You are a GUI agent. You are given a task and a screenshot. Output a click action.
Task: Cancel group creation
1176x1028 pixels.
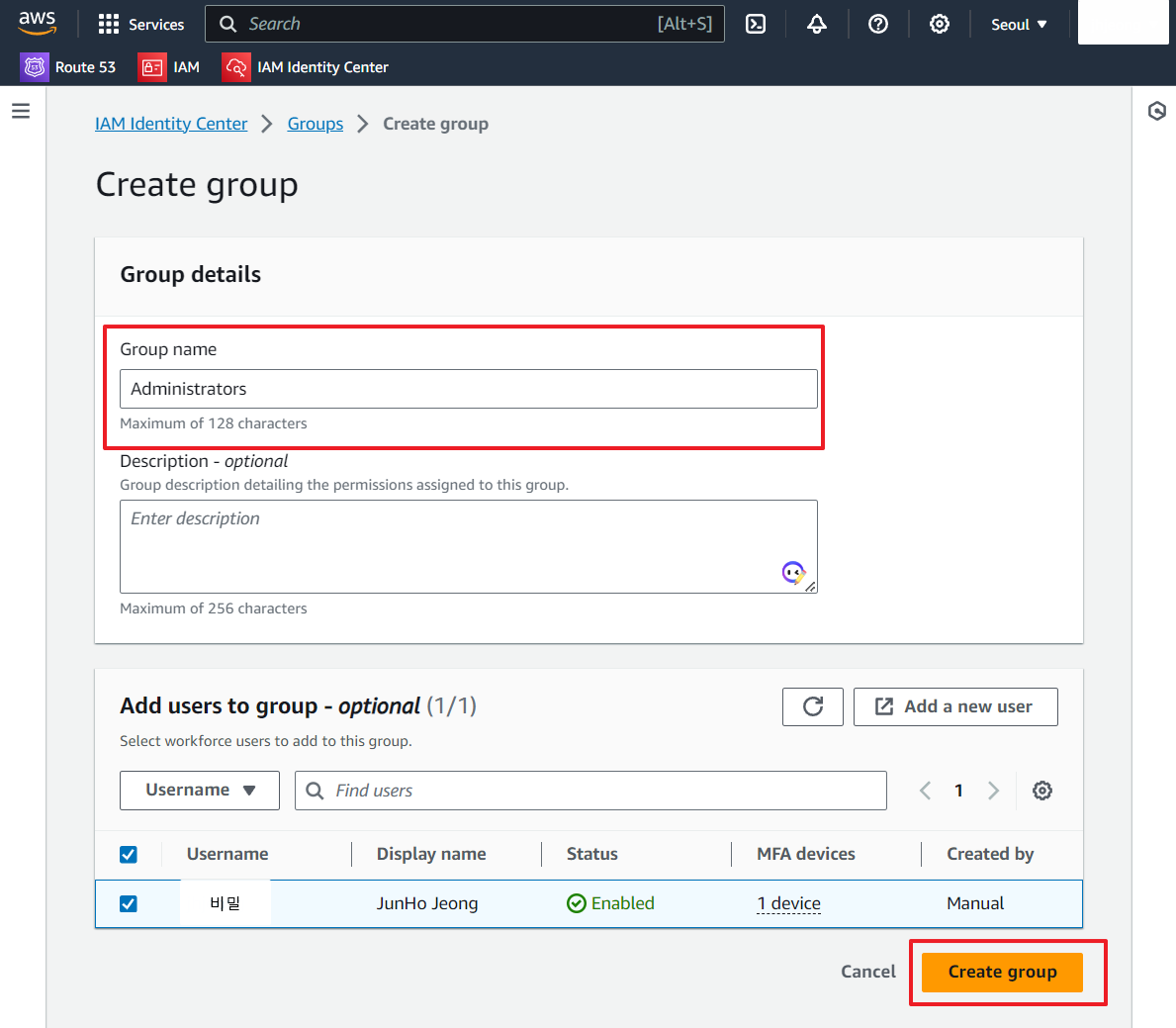click(x=867, y=972)
